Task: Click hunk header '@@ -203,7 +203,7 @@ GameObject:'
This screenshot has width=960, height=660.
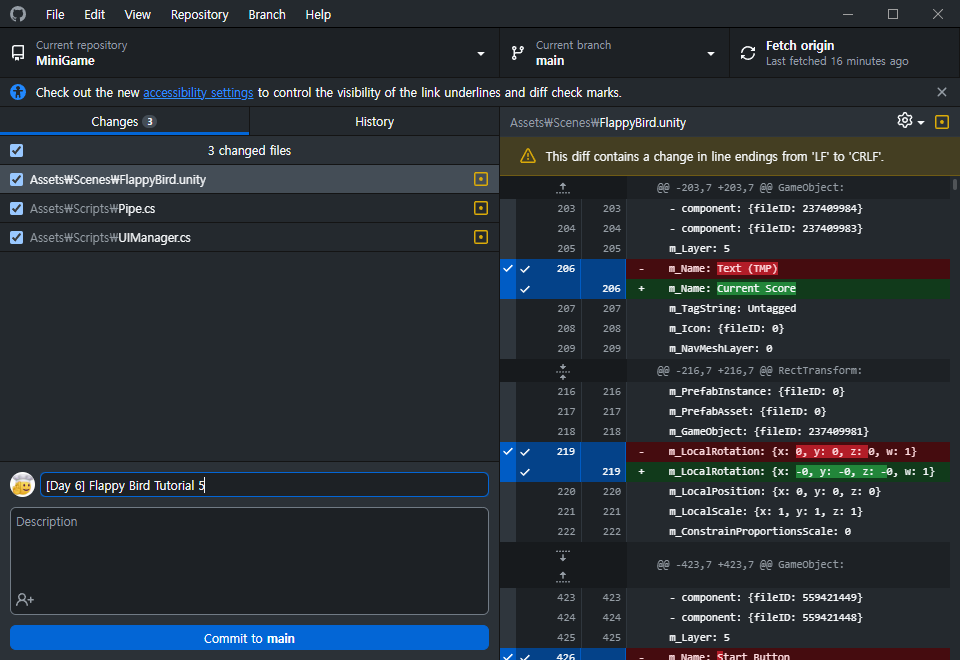Action: pyautogui.click(x=750, y=187)
